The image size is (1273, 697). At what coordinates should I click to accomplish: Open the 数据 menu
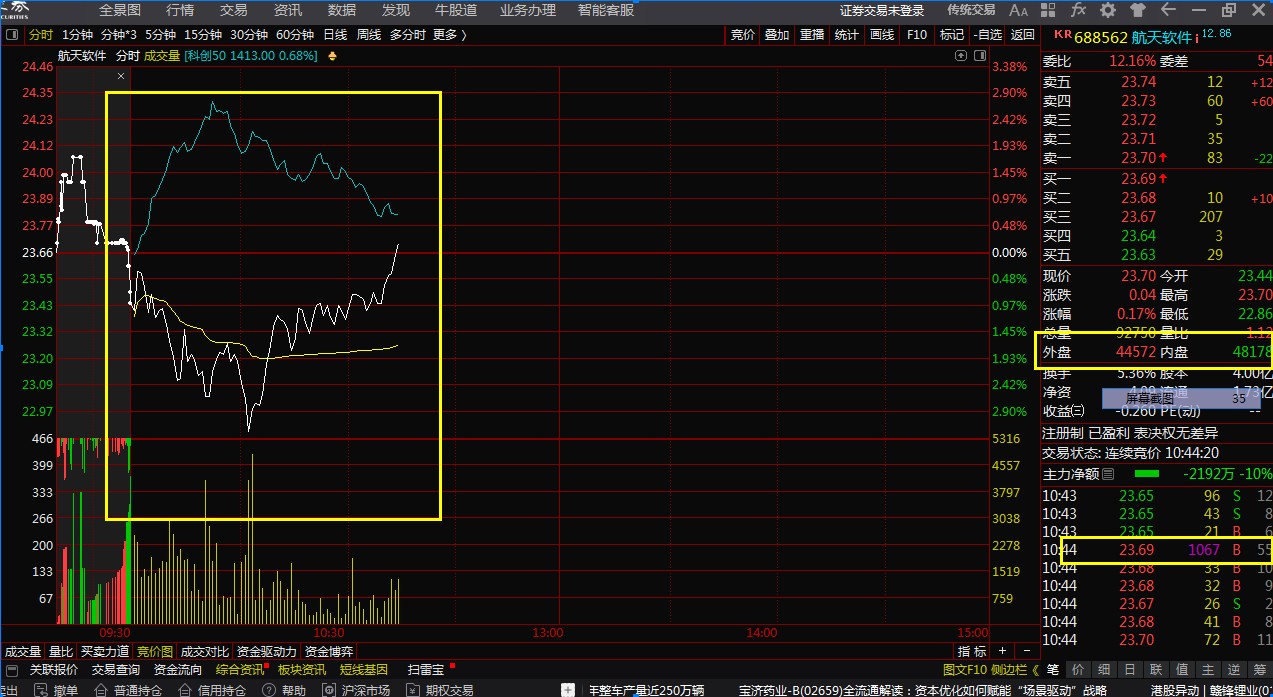pos(342,10)
